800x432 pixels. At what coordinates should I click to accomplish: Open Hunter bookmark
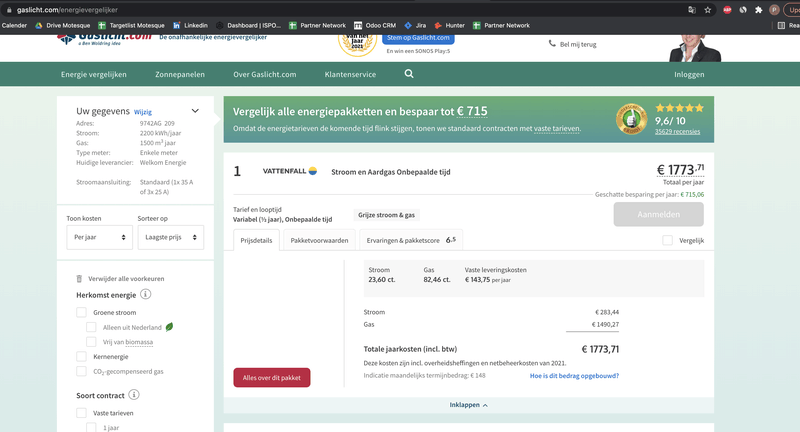pyautogui.click(x=449, y=26)
